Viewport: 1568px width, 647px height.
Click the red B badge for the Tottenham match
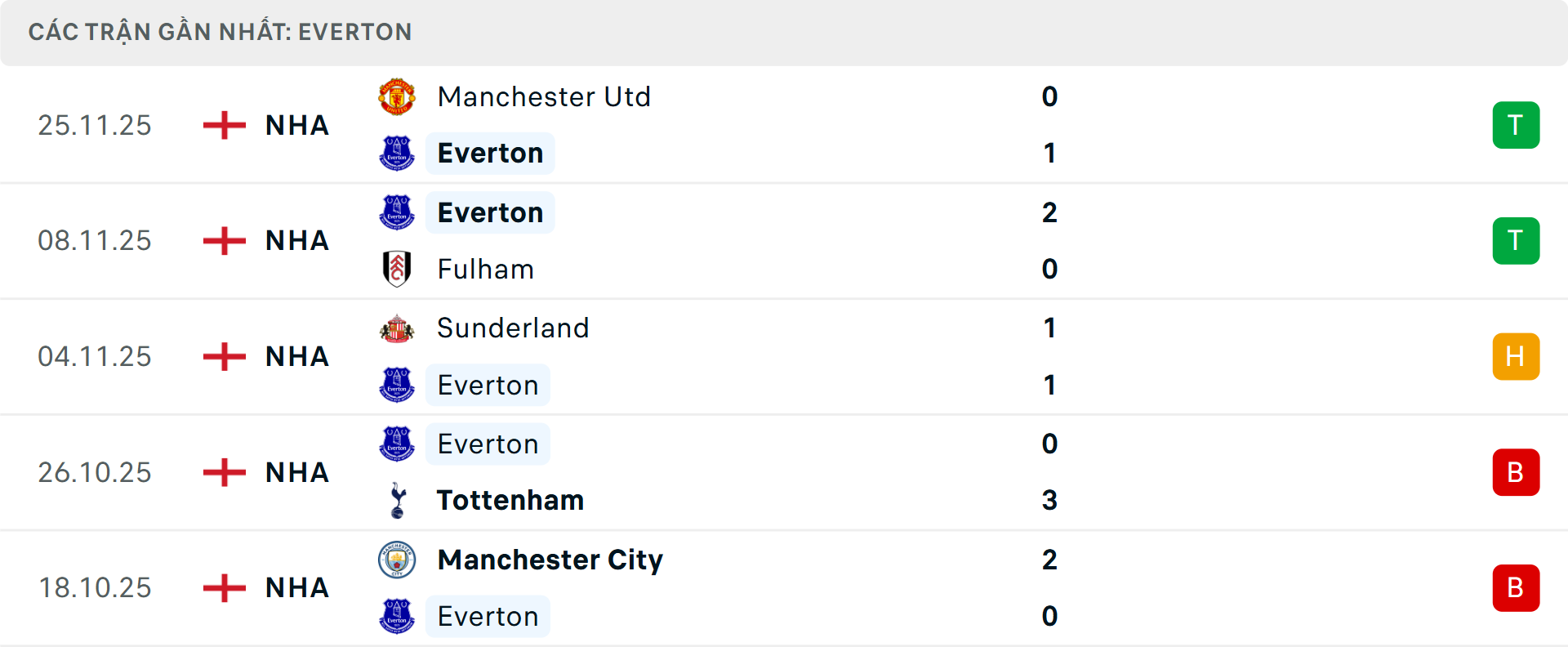click(1517, 472)
